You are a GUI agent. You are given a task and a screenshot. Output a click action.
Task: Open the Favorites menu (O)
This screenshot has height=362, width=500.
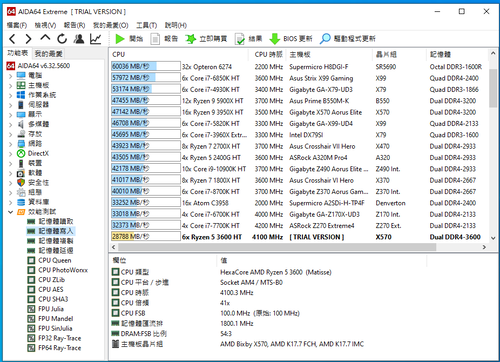(110, 25)
